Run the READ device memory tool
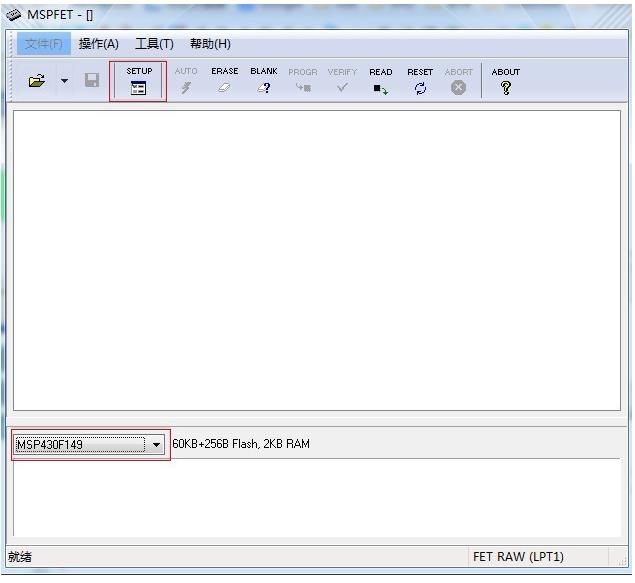Image resolution: width=635 pixels, height=583 pixels. (381, 81)
